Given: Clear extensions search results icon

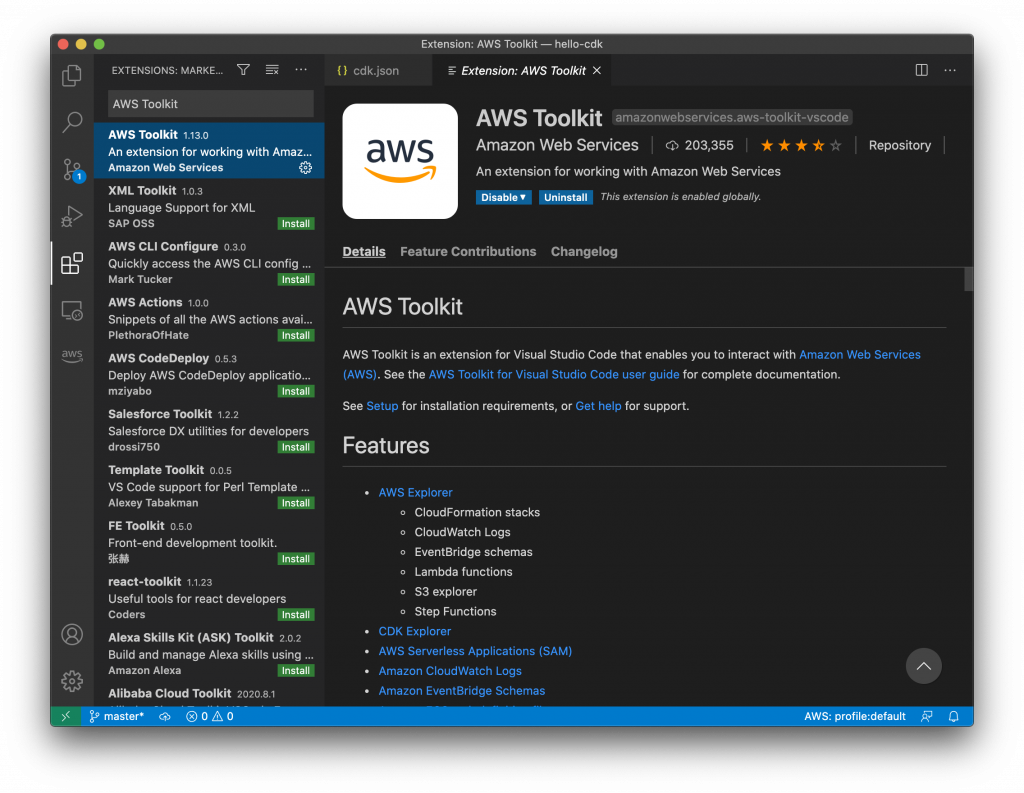Looking at the screenshot, I should tap(272, 70).
